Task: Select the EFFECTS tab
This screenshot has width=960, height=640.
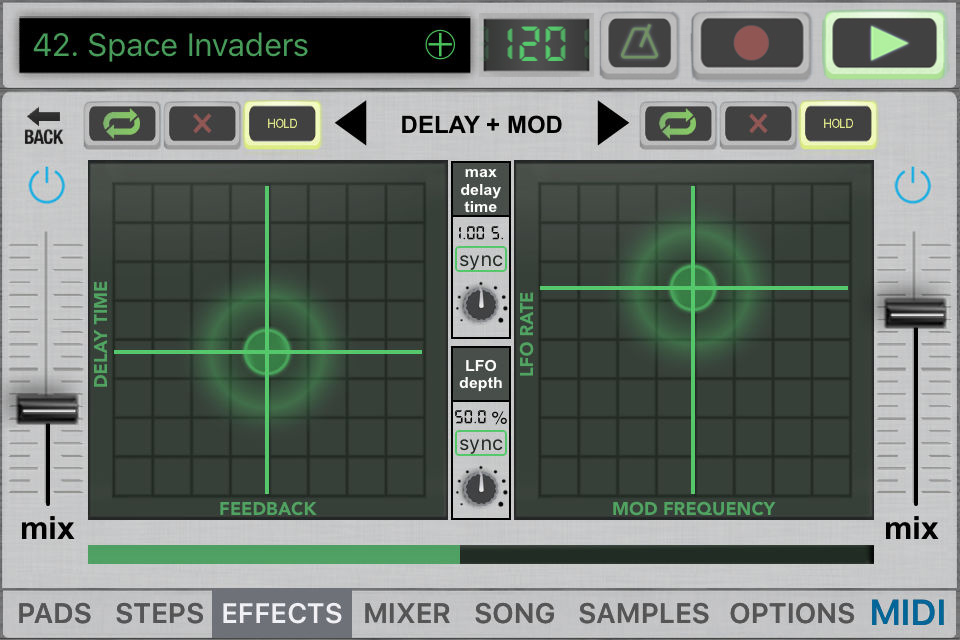Action: (x=282, y=613)
